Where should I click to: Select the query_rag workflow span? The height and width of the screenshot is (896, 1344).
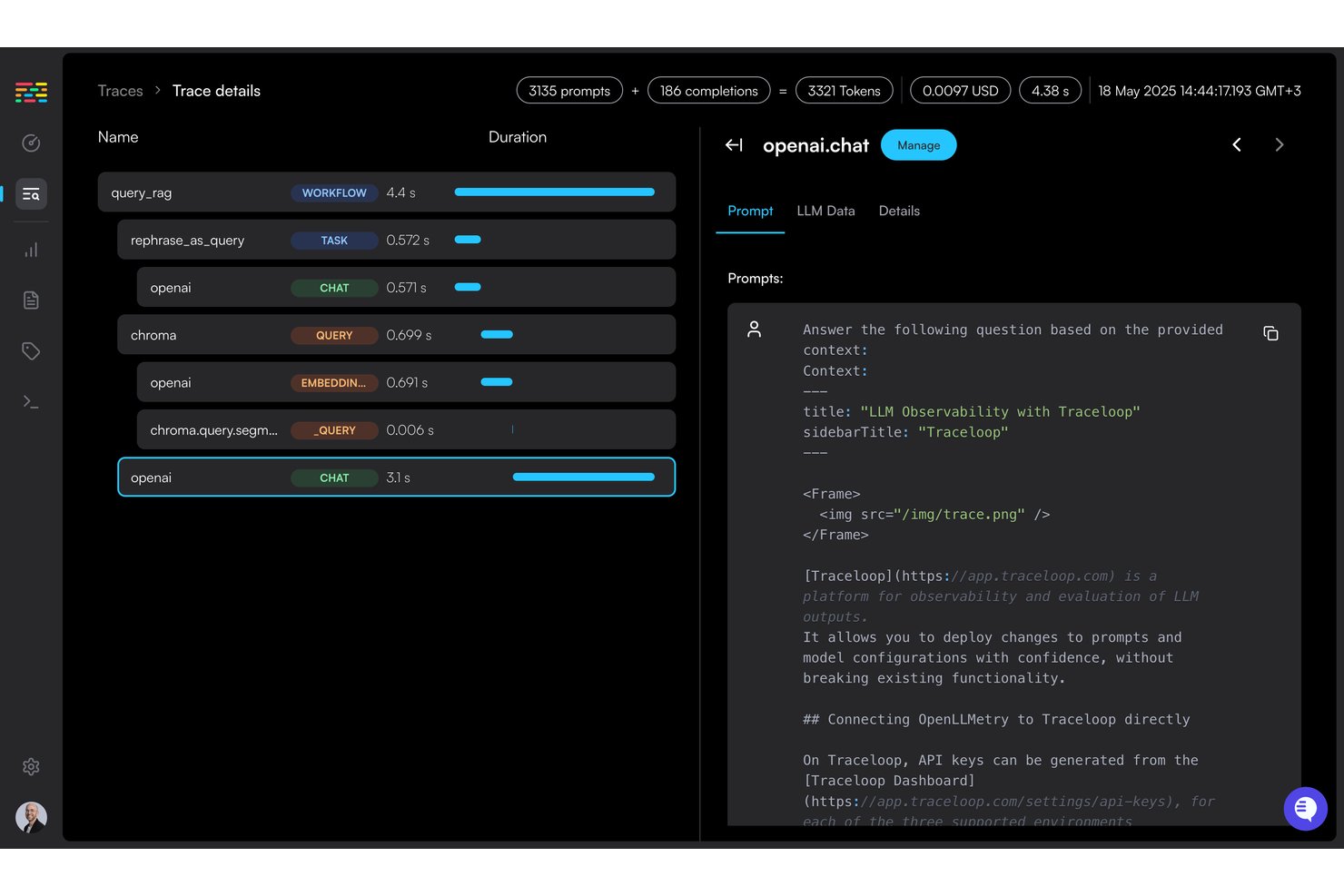[x=387, y=192]
